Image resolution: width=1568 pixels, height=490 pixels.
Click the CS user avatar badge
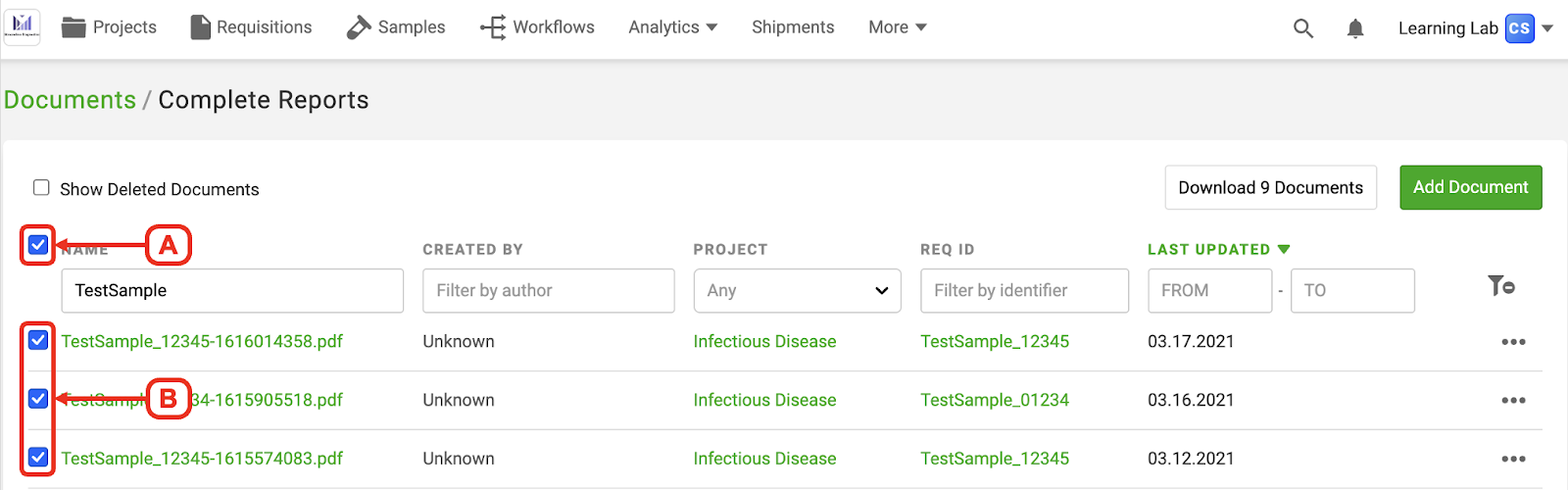tap(1519, 28)
